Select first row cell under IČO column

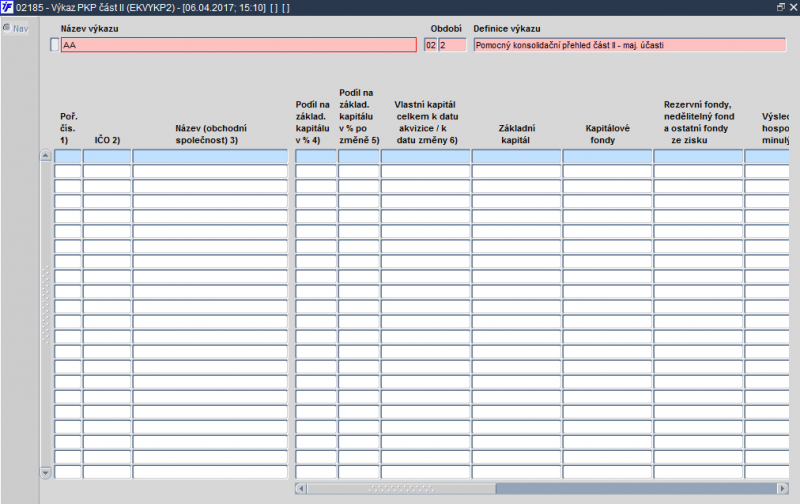point(107,156)
